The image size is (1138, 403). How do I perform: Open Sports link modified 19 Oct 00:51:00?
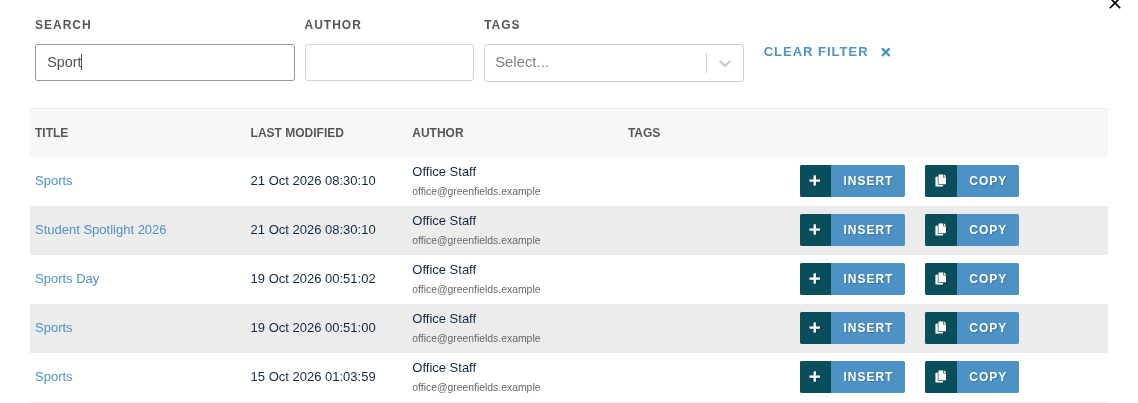click(54, 327)
